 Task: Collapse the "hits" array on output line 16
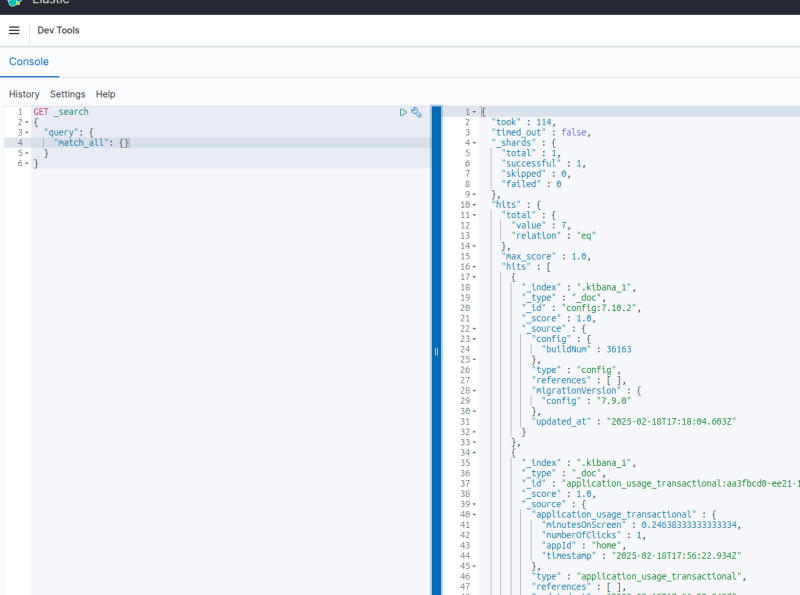click(474, 267)
